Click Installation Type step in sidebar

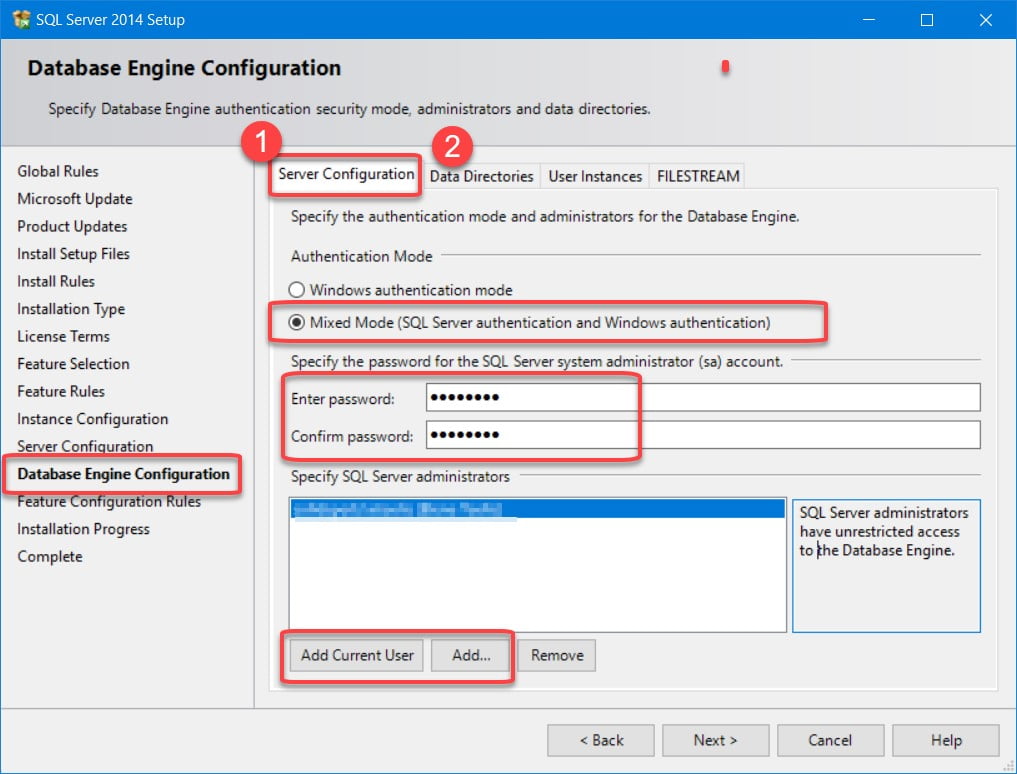click(71, 309)
